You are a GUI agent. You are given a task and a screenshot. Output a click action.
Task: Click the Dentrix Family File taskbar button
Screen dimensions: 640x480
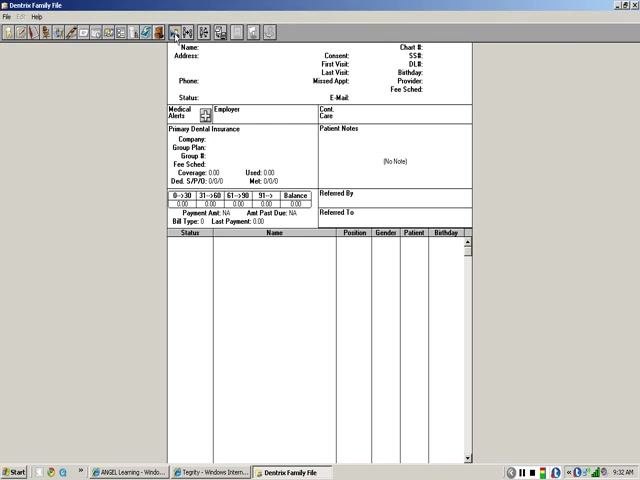click(x=292, y=472)
